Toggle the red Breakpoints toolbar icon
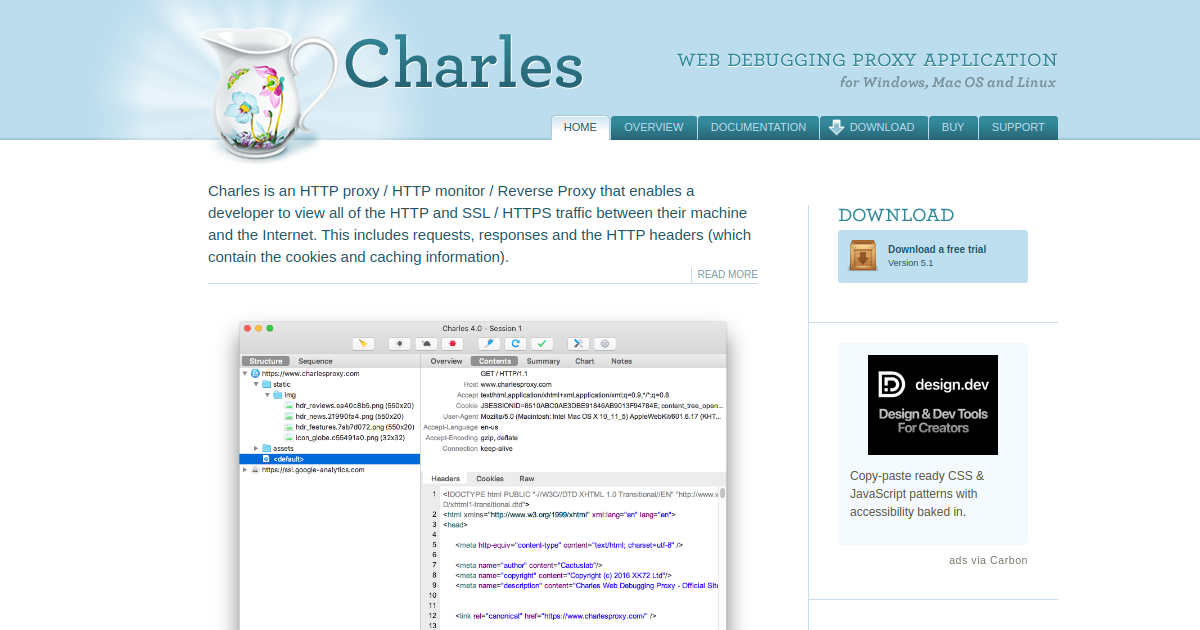The image size is (1200, 630). 452,343
